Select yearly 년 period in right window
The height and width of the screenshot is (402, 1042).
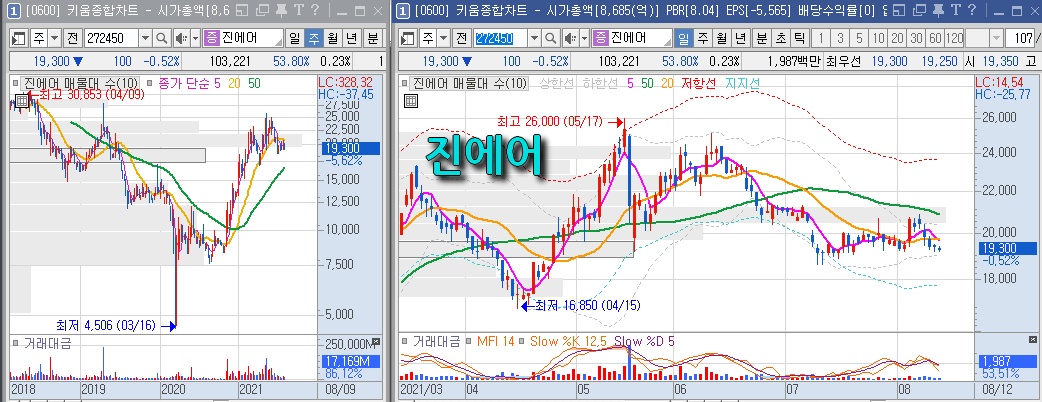pos(742,38)
